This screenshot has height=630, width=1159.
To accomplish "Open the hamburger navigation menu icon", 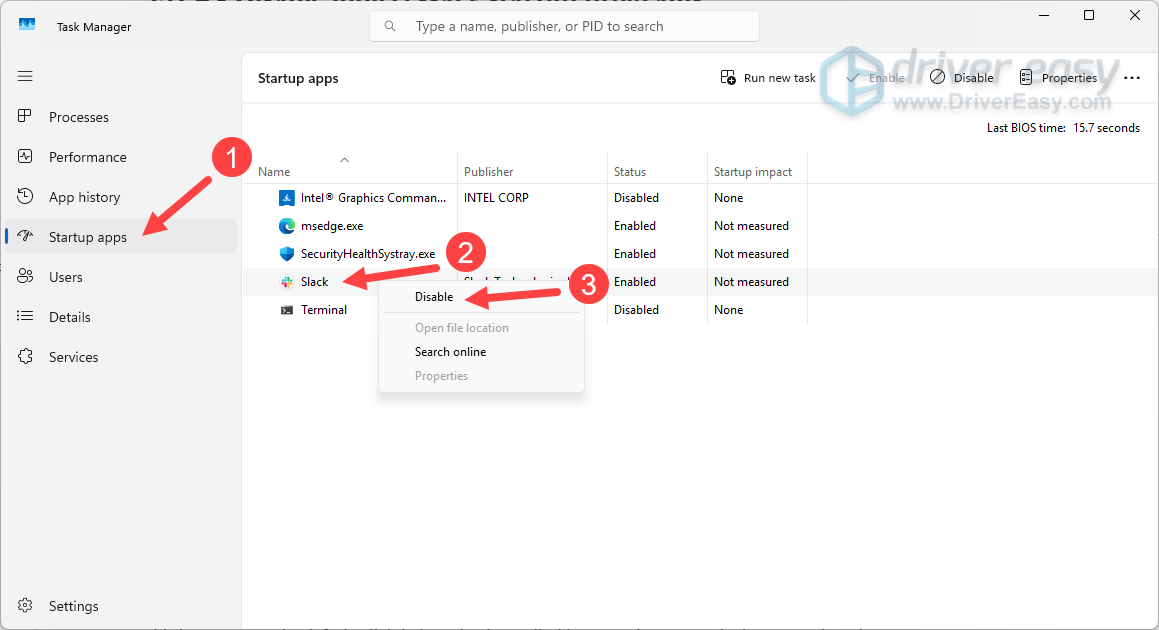I will tap(25, 76).
